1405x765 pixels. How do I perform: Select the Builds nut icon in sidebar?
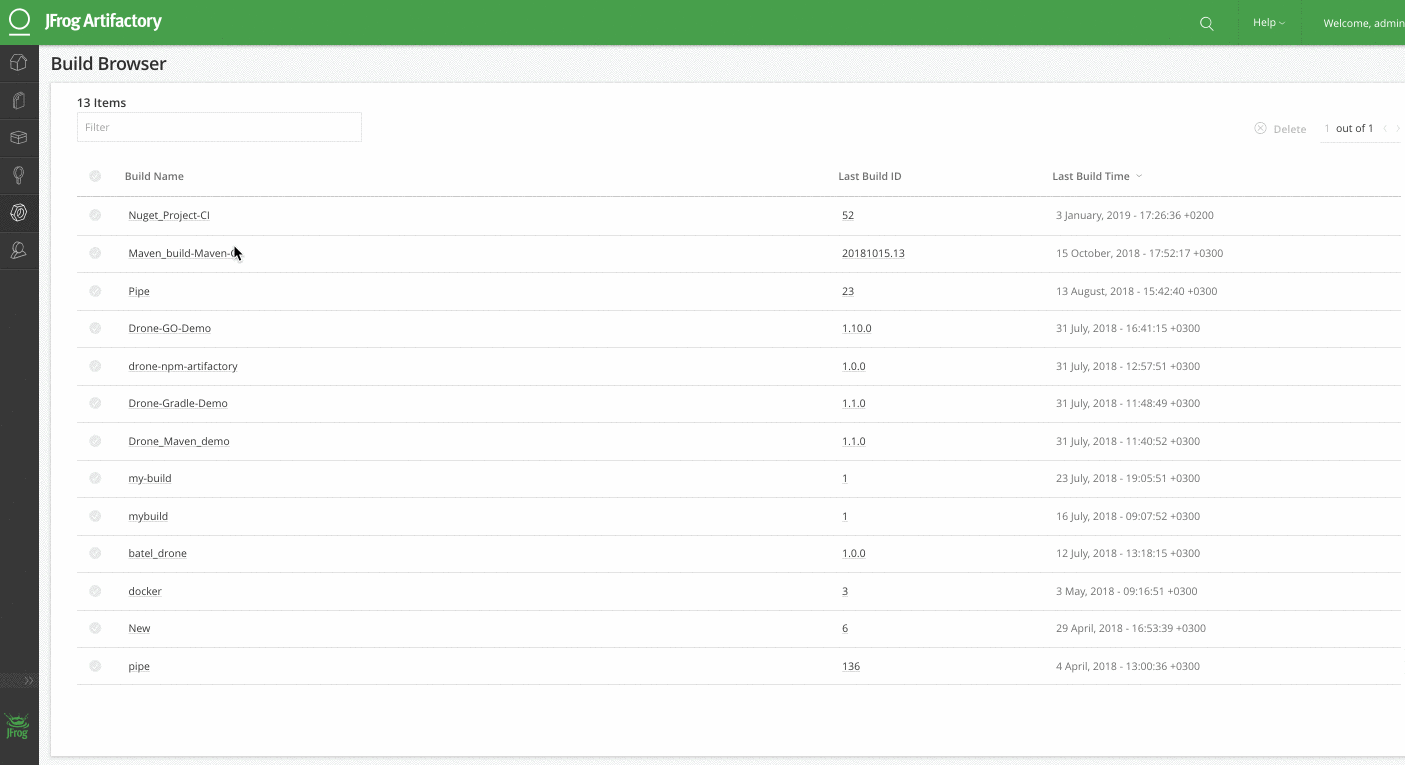(18, 213)
